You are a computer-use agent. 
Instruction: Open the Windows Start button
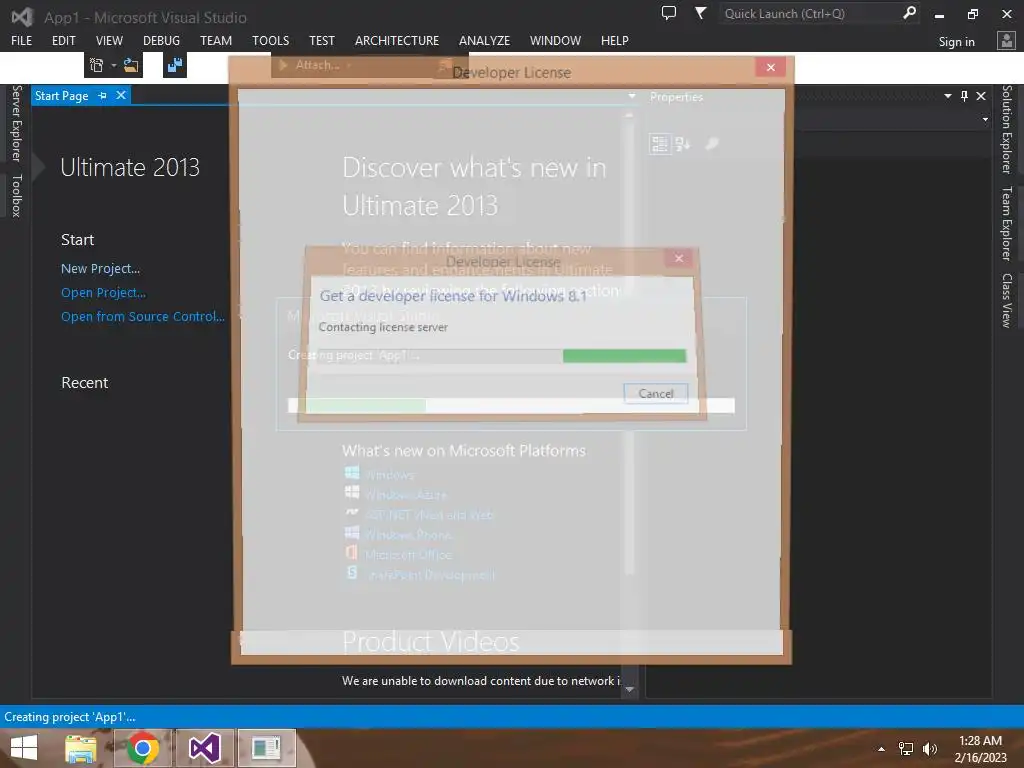tap(24, 748)
